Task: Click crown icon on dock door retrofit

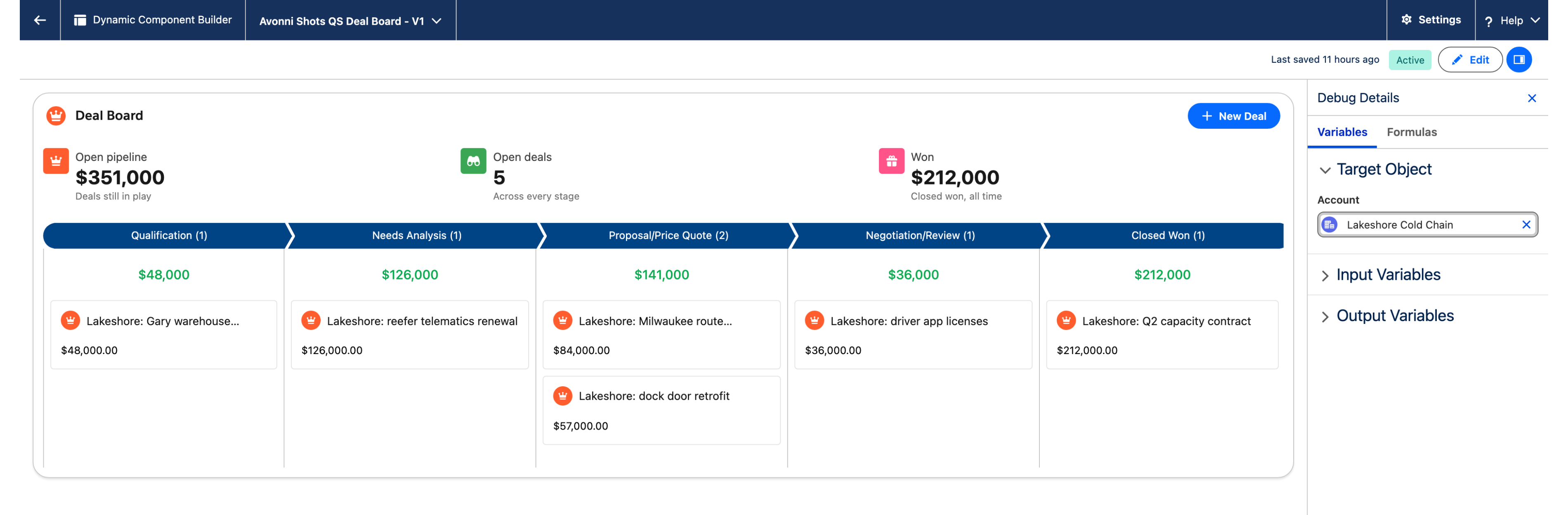Action: click(562, 396)
